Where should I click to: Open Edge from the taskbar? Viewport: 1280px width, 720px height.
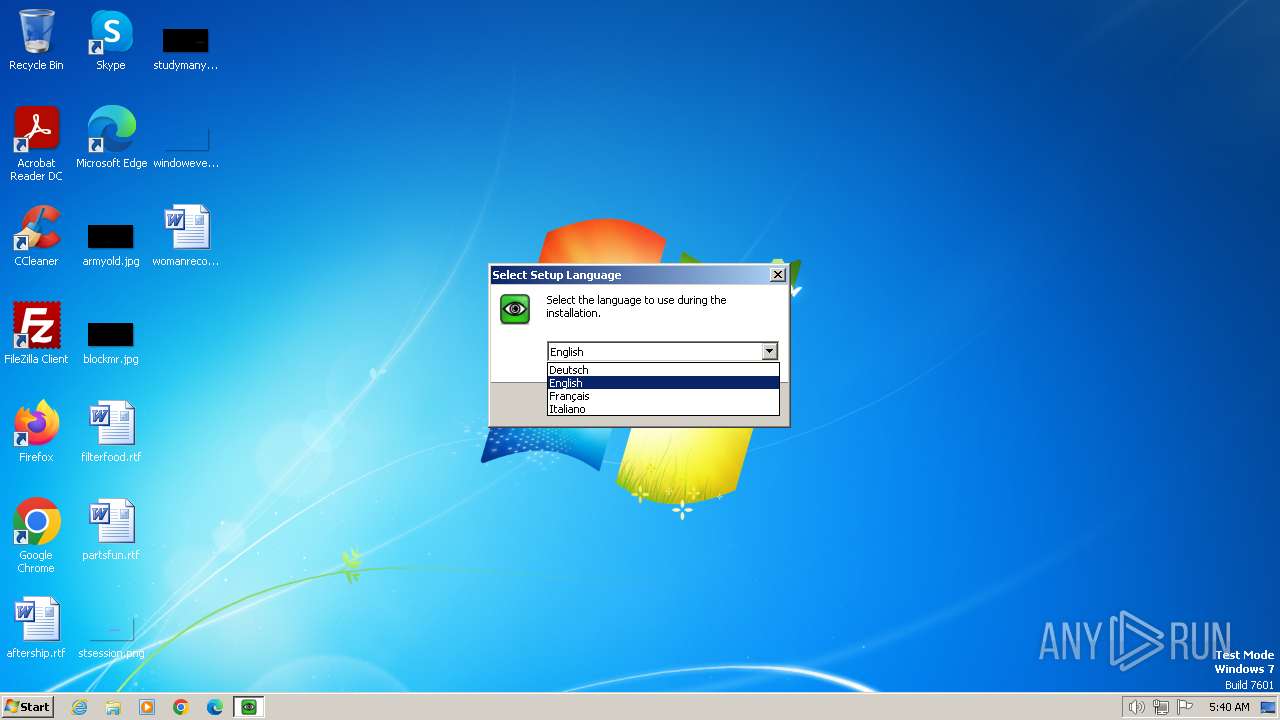[x=215, y=707]
